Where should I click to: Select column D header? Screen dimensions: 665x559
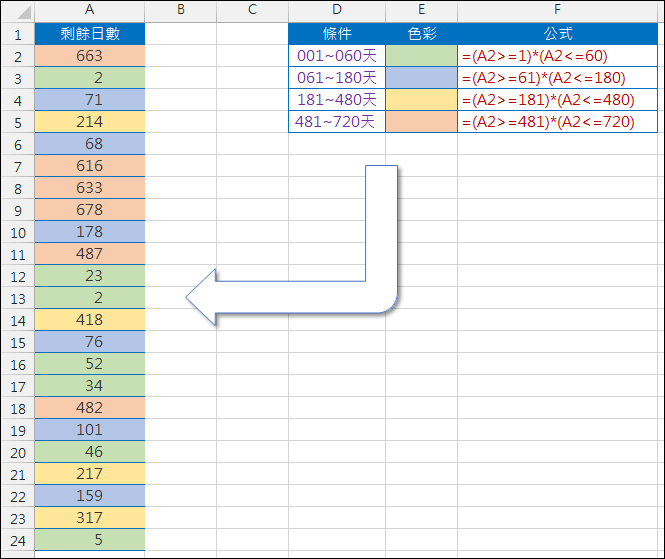(337, 10)
